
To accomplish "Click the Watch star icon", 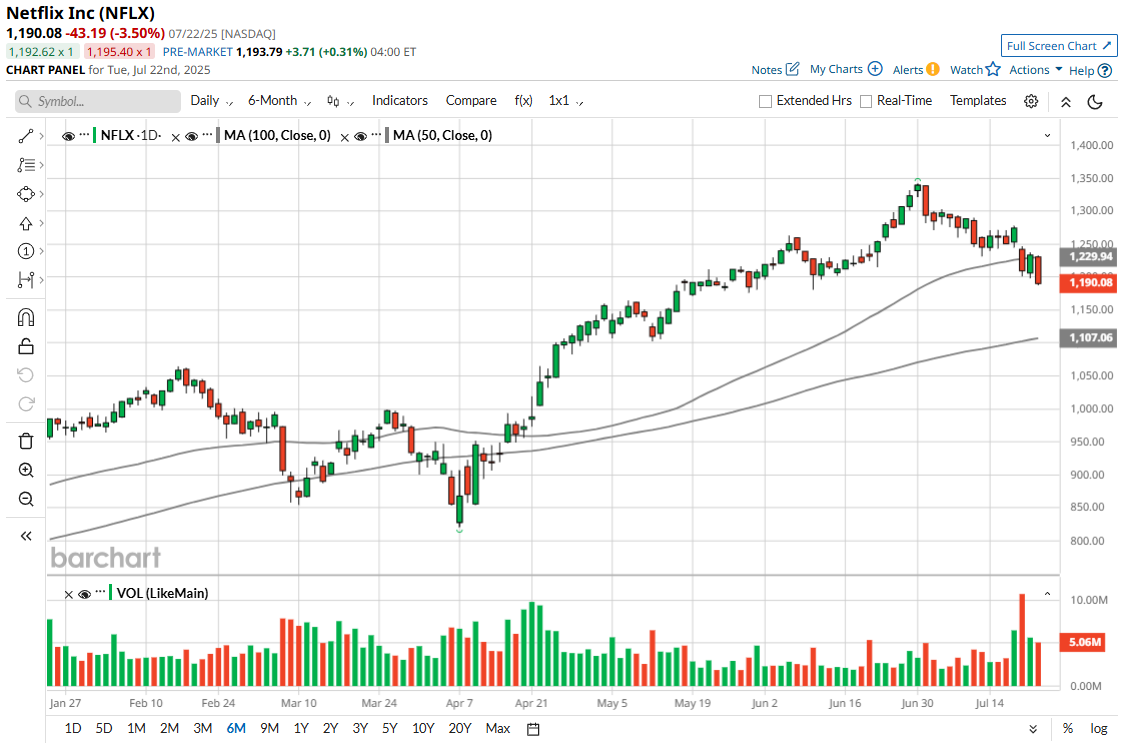I will point(994,69).
